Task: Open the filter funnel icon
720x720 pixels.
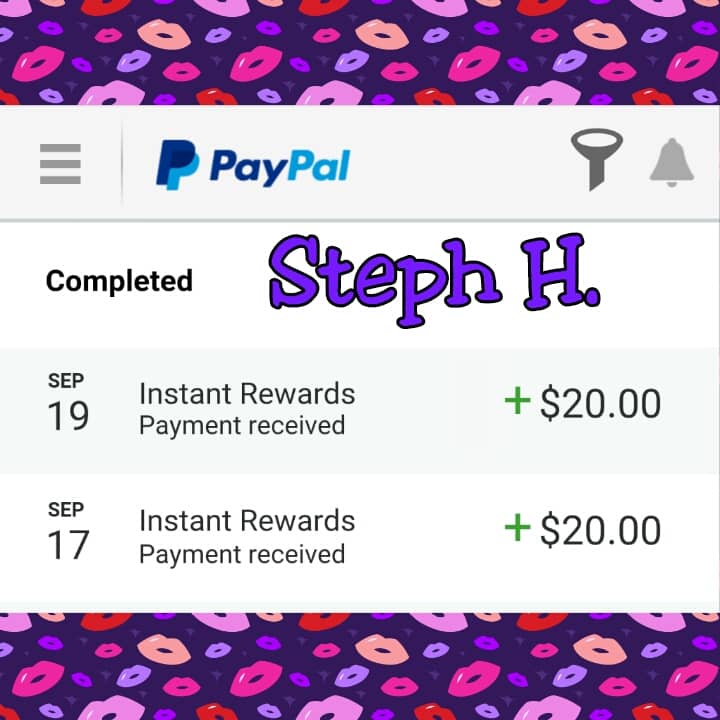Action: 596,159
